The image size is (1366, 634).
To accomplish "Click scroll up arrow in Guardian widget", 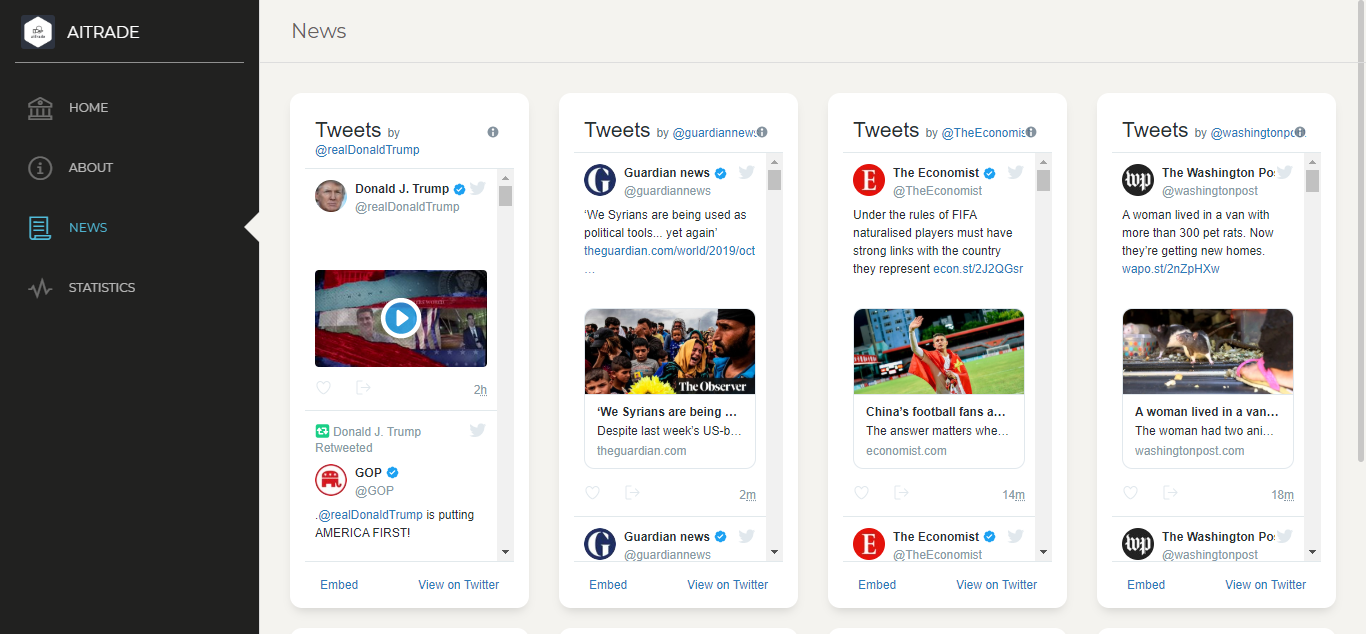I will pyautogui.click(x=774, y=162).
